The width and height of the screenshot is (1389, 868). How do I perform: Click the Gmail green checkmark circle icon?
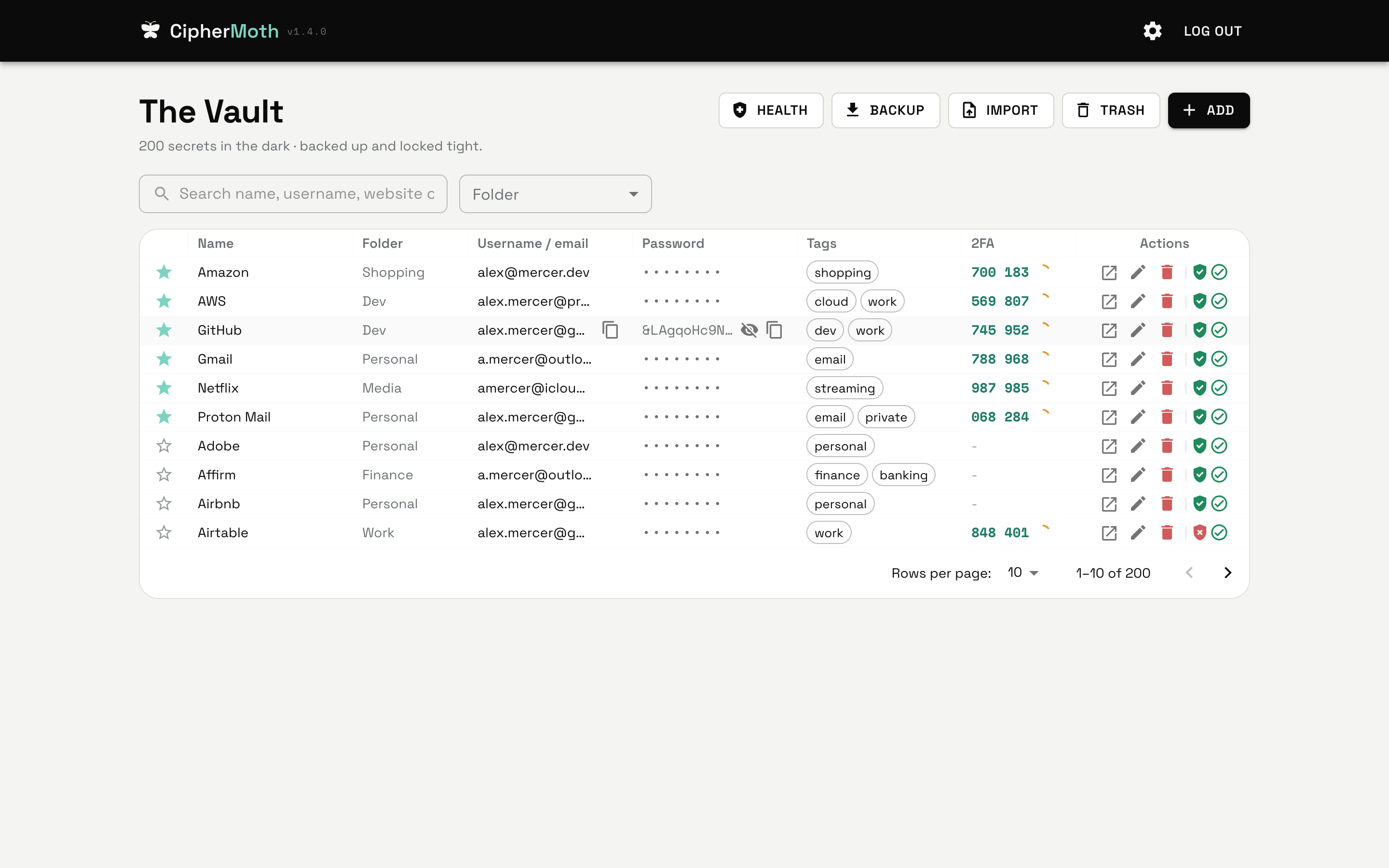(x=1219, y=359)
